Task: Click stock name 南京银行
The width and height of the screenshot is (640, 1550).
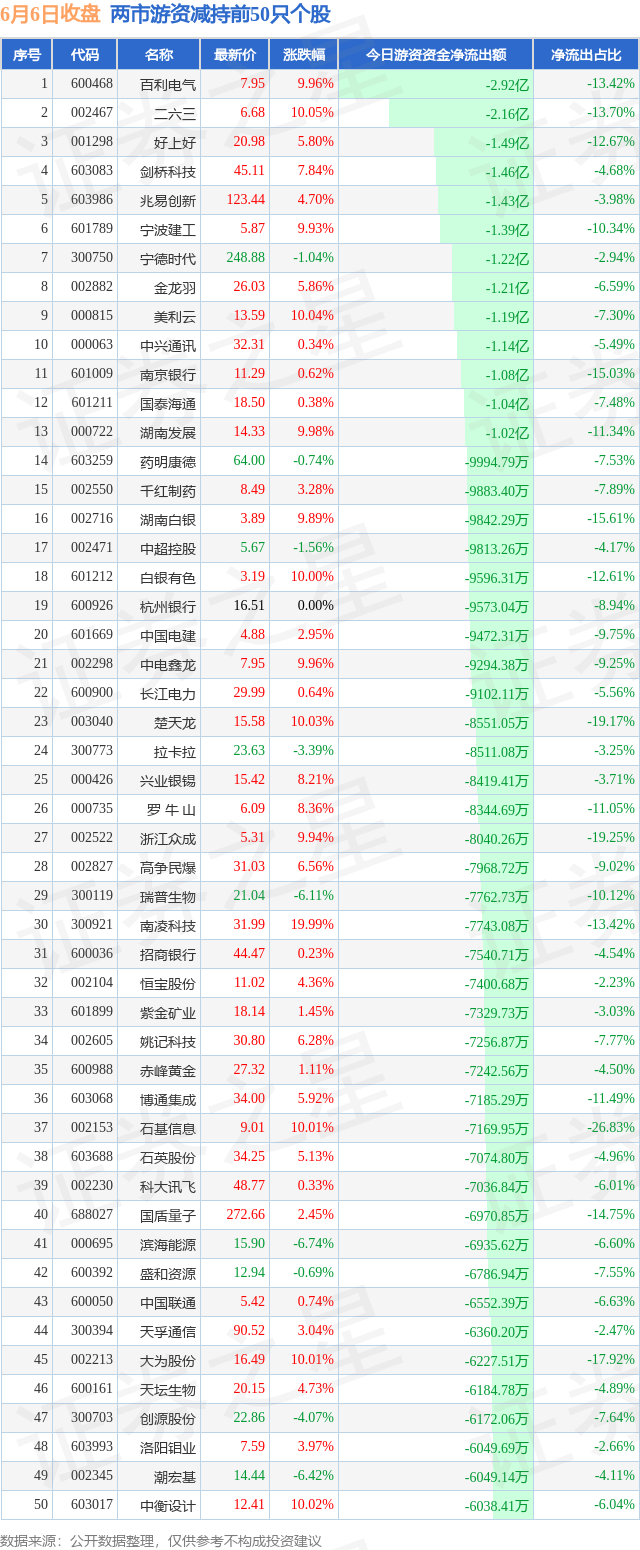Action: pyautogui.click(x=168, y=374)
